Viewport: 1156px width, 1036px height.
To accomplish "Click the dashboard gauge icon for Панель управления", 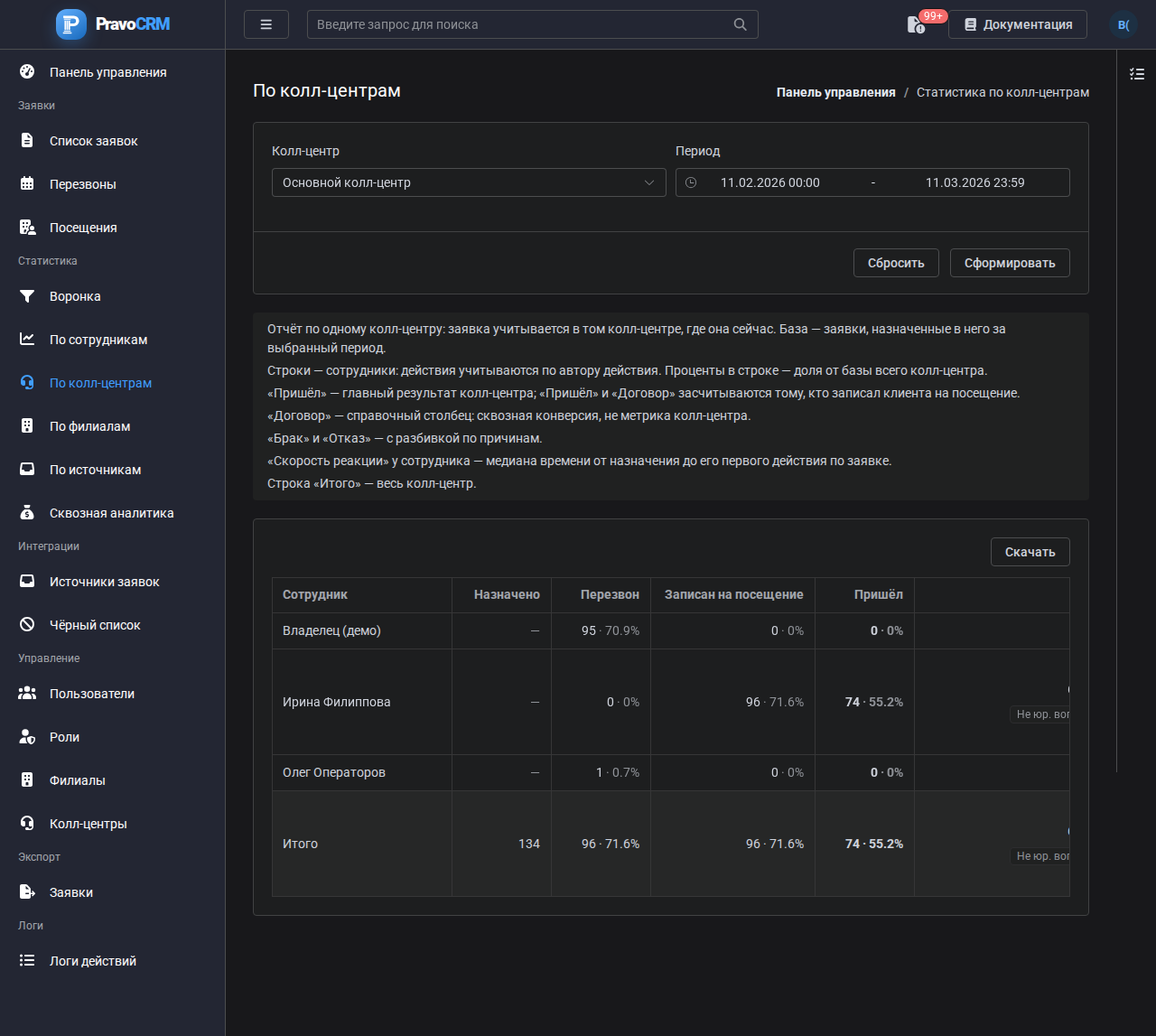I will click(x=27, y=72).
